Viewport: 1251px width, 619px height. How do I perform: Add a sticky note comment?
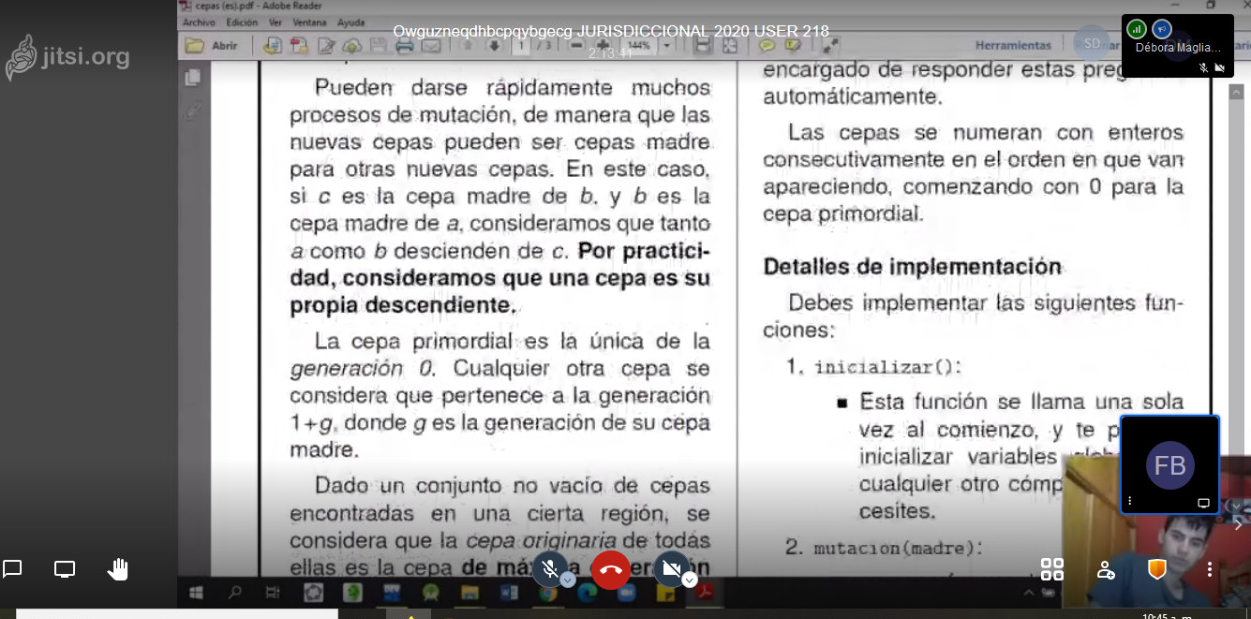tap(767, 45)
